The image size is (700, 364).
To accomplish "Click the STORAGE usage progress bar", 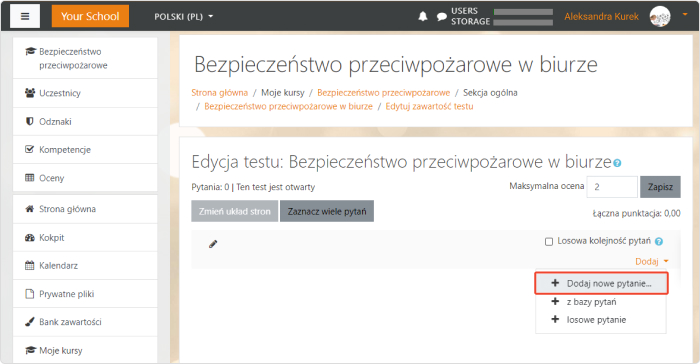I will (x=523, y=22).
